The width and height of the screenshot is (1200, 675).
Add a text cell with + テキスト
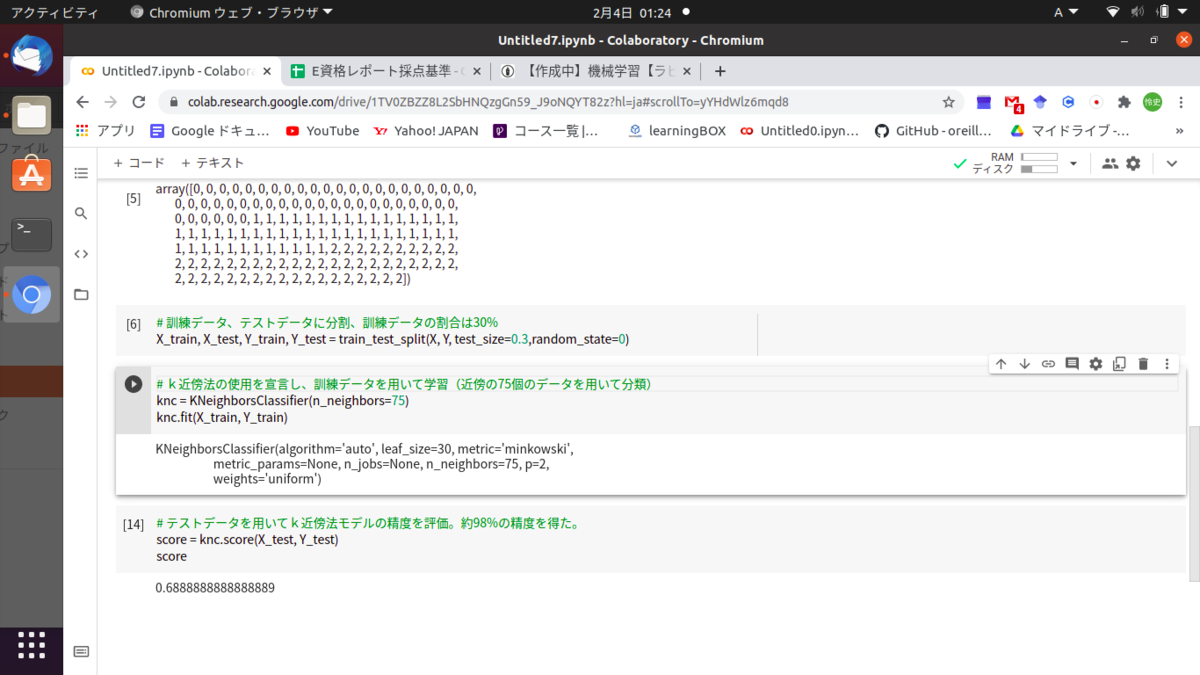(212, 163)
